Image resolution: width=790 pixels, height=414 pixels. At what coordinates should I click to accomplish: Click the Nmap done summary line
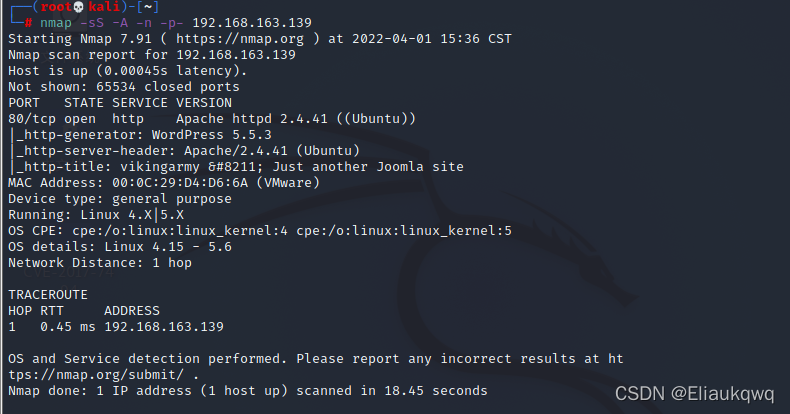(x=248, y=391)
